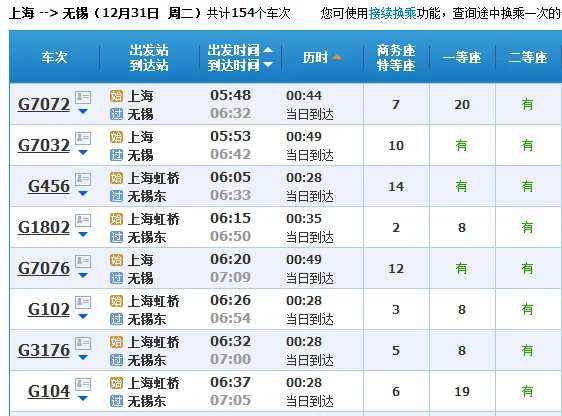Viewport: 562px width, 416px height.
Task: Expand stop details arrow under G456
Action: tap(83, 193)
